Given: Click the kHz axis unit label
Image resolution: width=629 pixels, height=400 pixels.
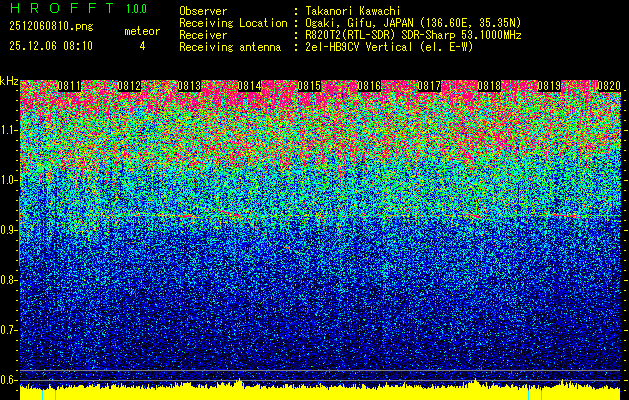Looking at the screenshot, I should (x=9, y=80).
